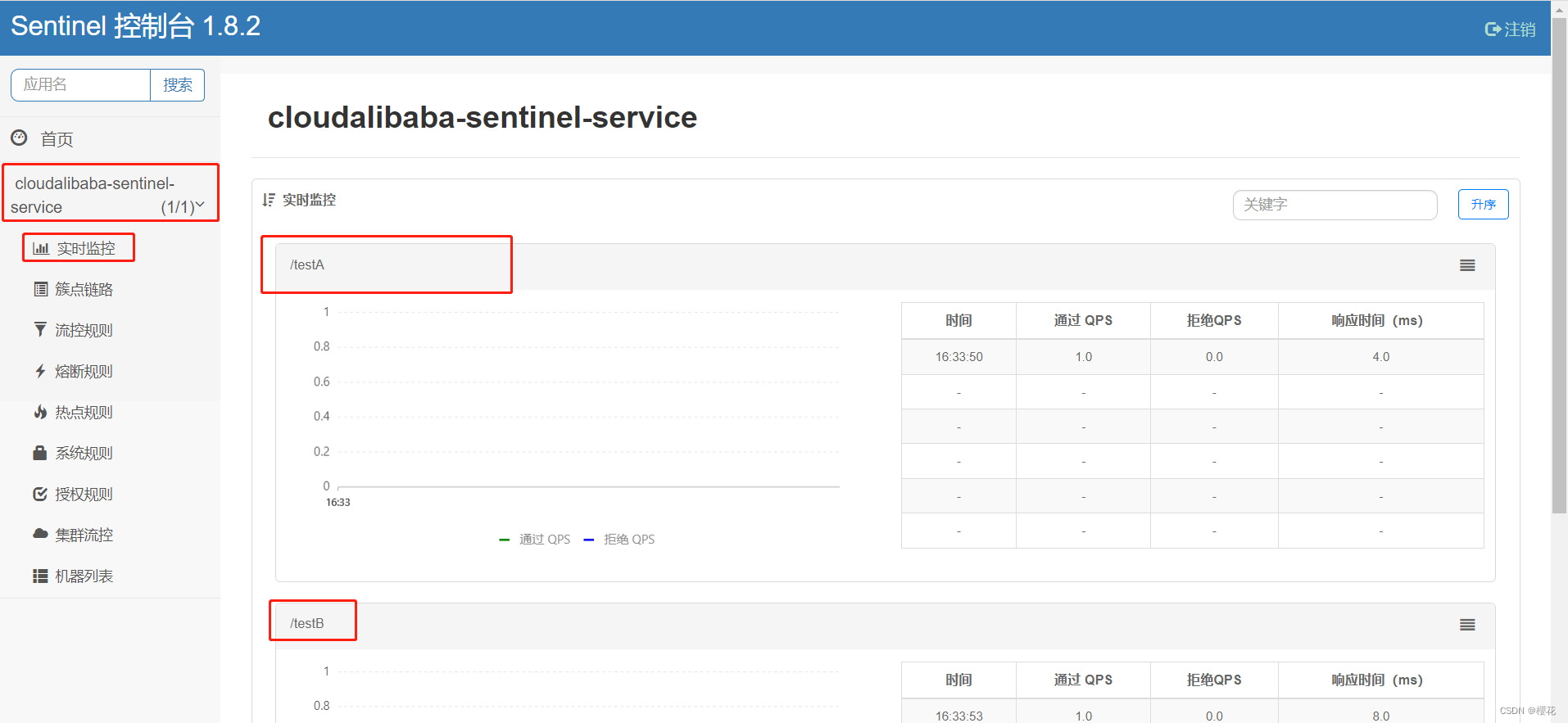Open the 首页 home dashboard icon
The width and height of the screenshot is (1568, 723).
(x=19, y=138)
